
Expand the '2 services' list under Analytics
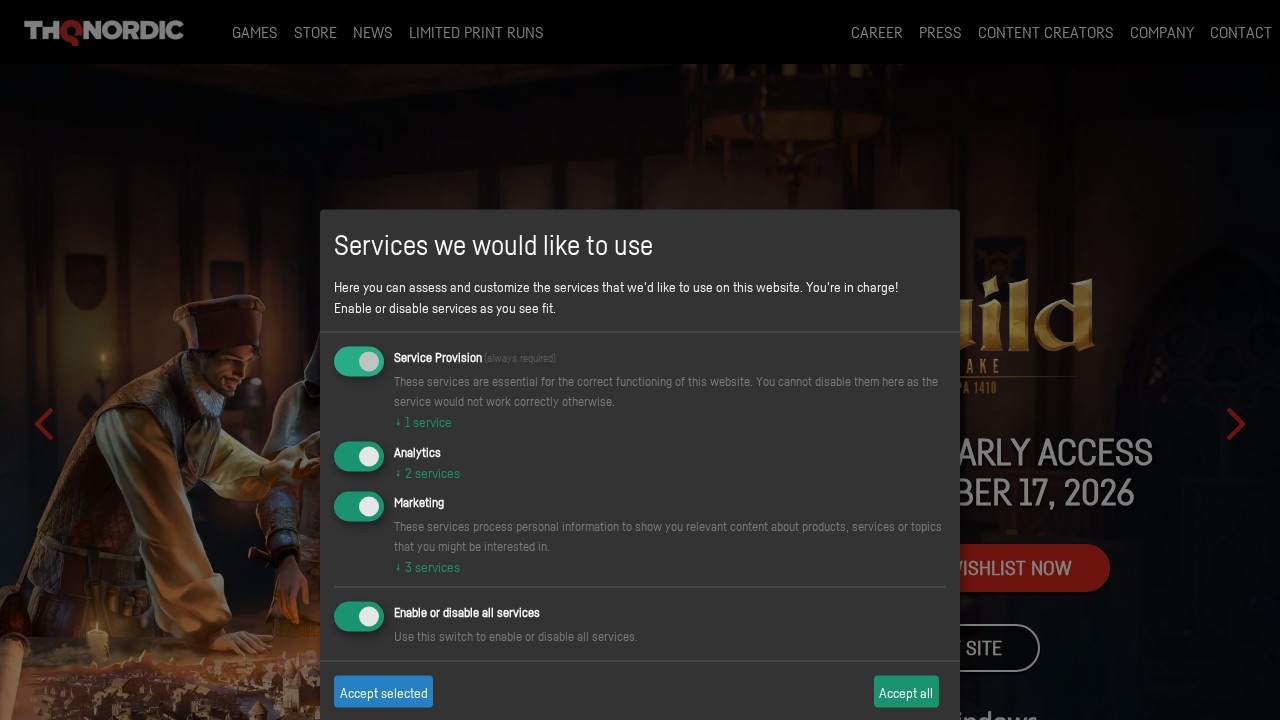(427, 474)
